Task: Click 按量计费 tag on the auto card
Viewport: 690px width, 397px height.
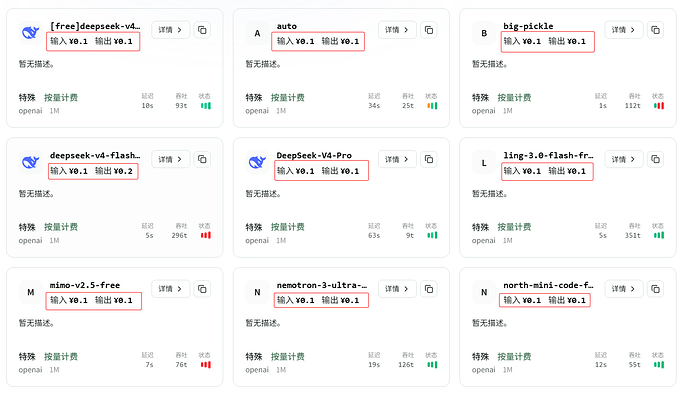Action: [288, 98]
